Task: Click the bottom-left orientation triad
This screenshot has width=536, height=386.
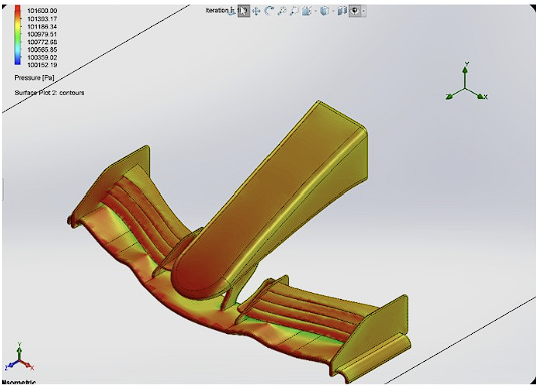Action: coord(19,357)
